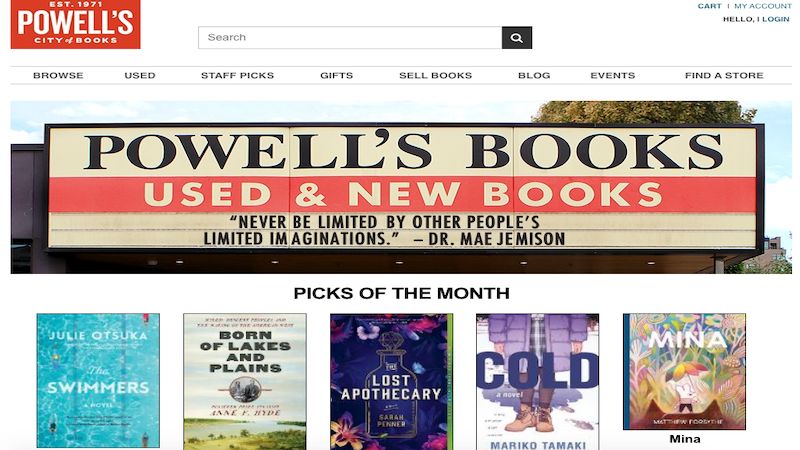This screenshot has width=800, height=450.
Task: Click the Mina title link under cover
Action: (x=685, y=439)
